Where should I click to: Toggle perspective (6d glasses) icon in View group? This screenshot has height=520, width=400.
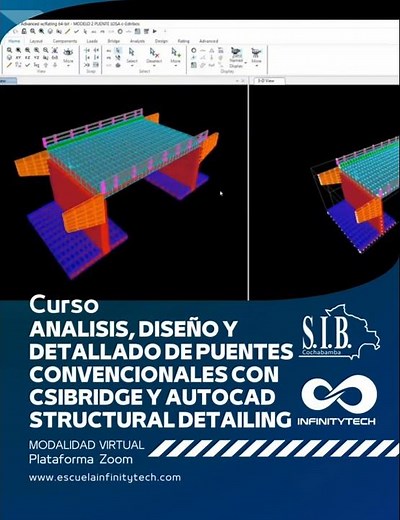55,58
